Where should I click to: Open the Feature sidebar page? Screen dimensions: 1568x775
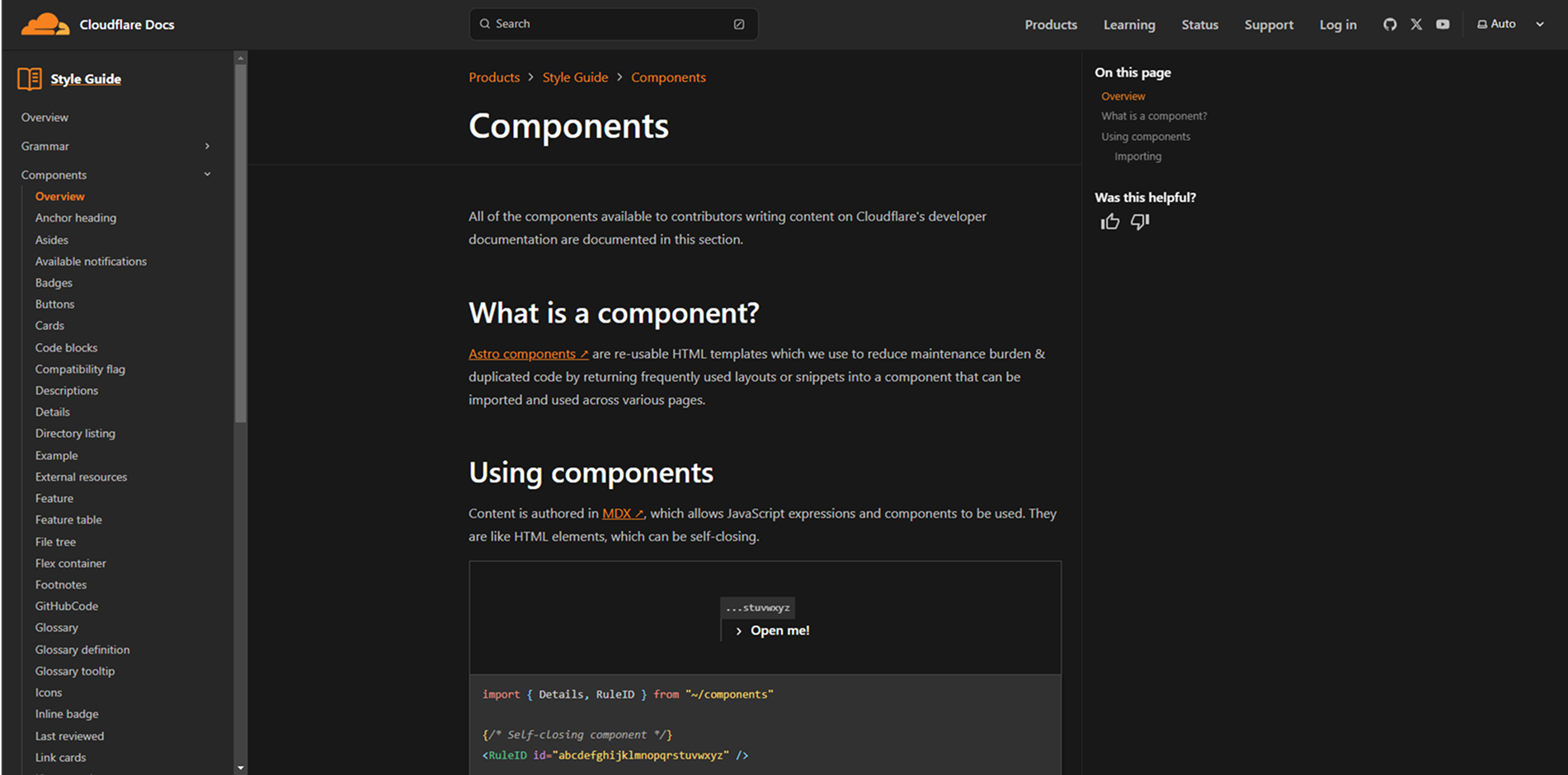[x=54, y=499]
